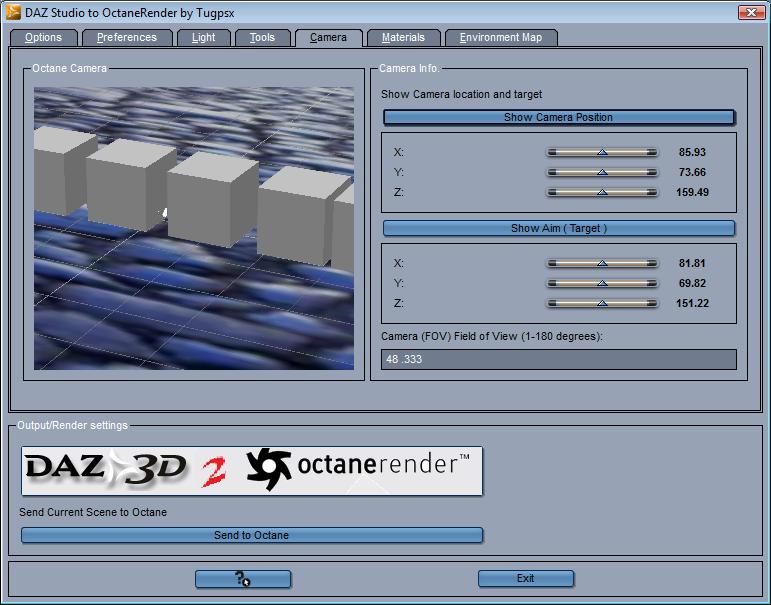Switch to the Materials tab

[x=403, y=38]
